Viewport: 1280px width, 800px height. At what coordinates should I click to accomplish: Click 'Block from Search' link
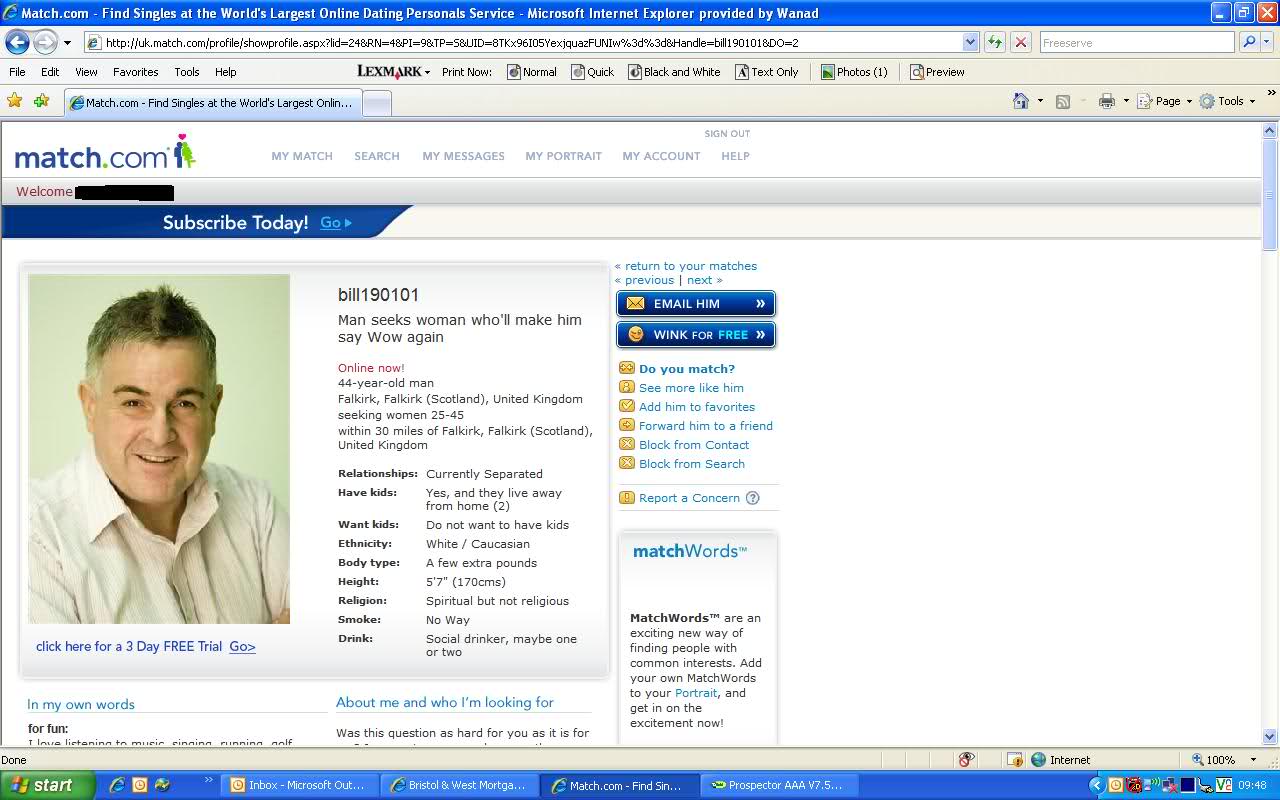(692, 464)
